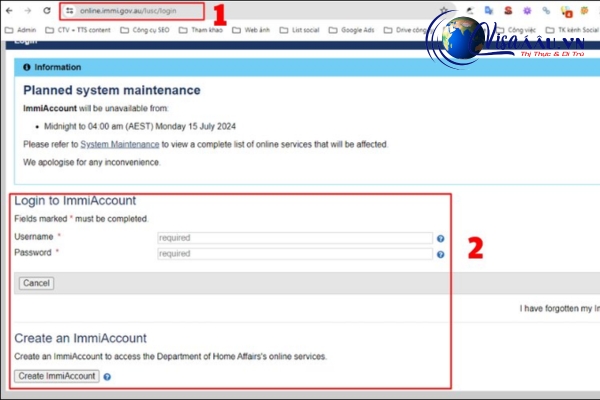Open the Google Ads bookmark folder
The image size is (600, 400).
point(351,30)
